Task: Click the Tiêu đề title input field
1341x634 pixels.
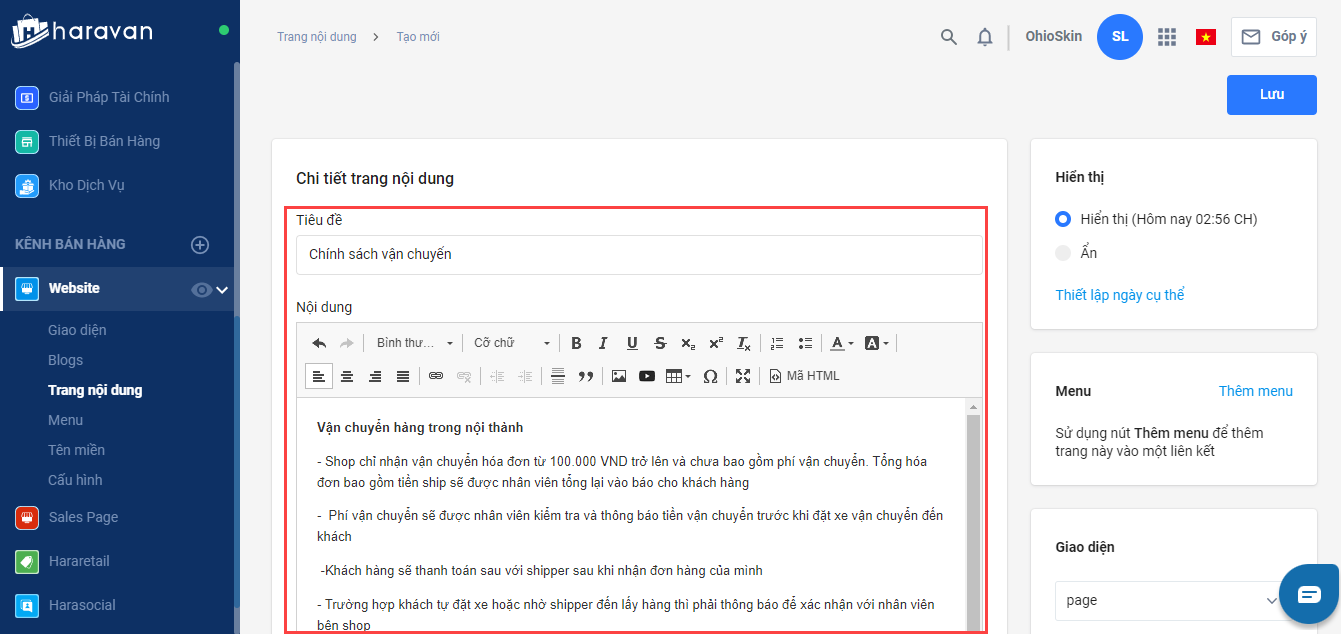Action: pyautogui.click(x=639, y=255)
